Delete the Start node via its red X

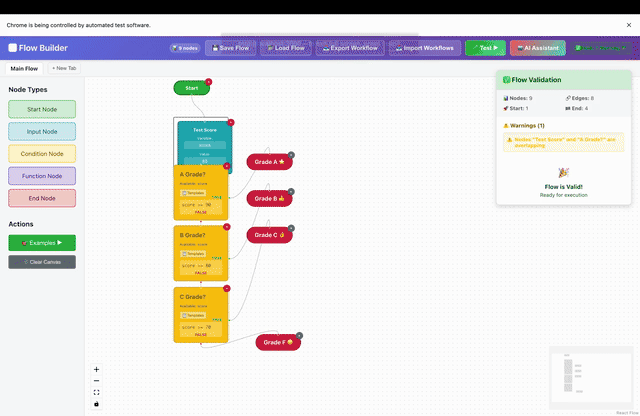(209, 82)
